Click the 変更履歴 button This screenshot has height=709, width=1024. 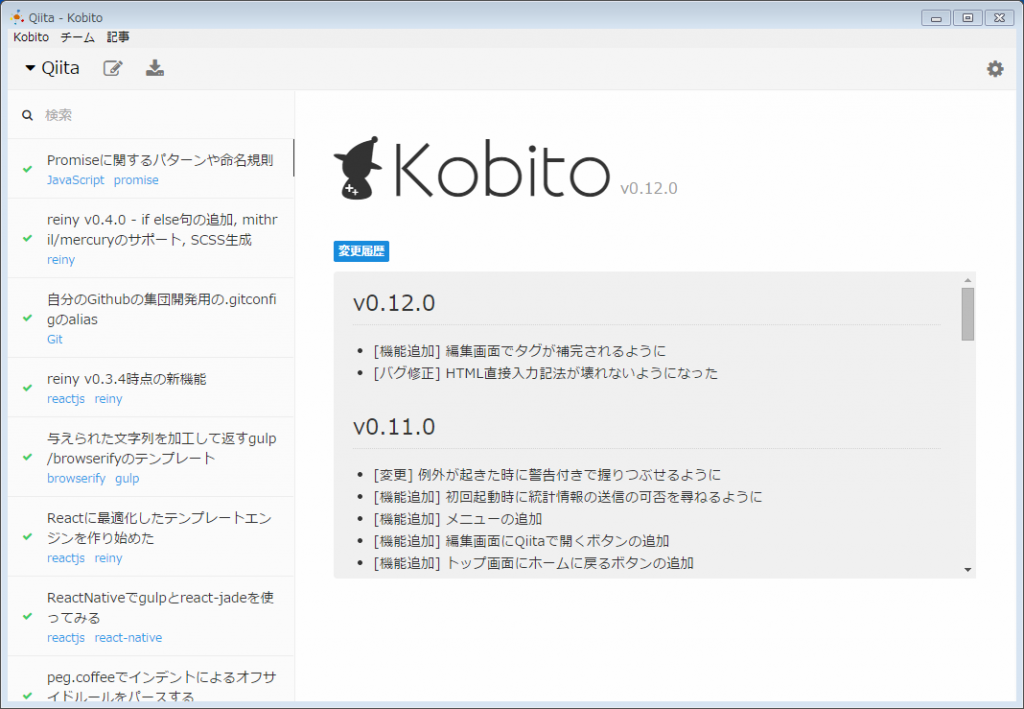point(362,251)
